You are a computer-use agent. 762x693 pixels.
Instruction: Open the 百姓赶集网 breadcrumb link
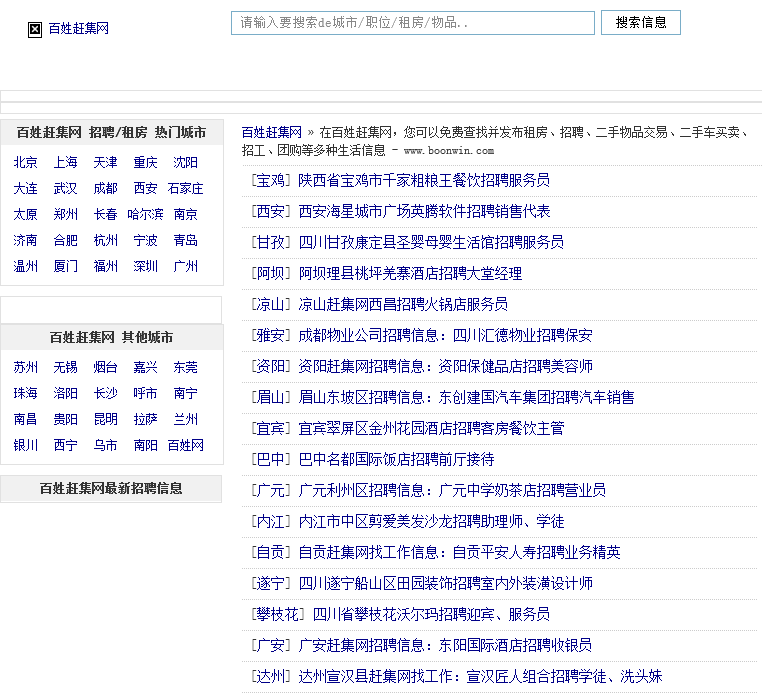pos(272,132)
